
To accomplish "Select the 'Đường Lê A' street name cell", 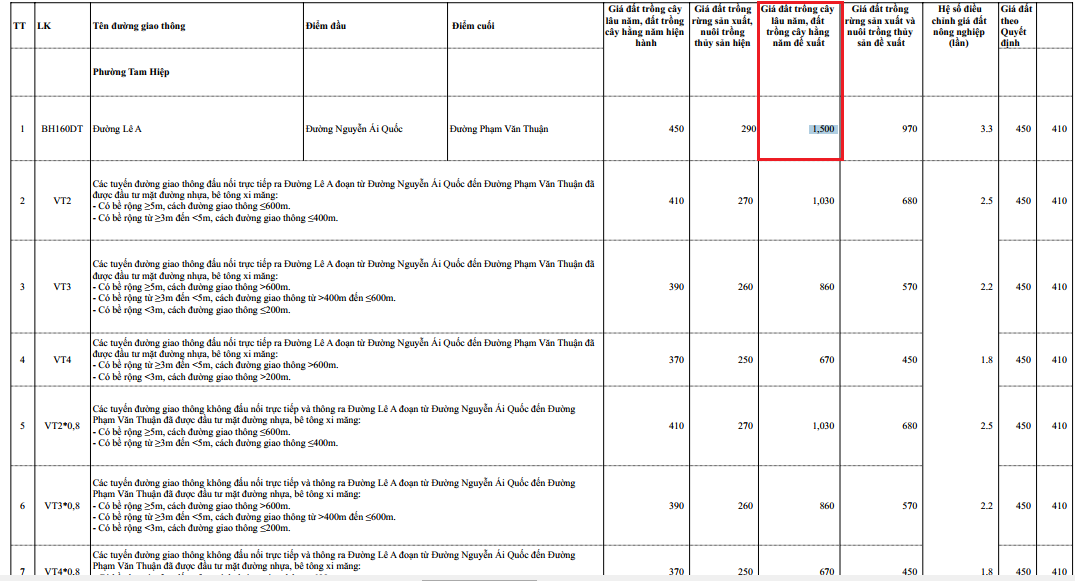I will click(117, 129).
